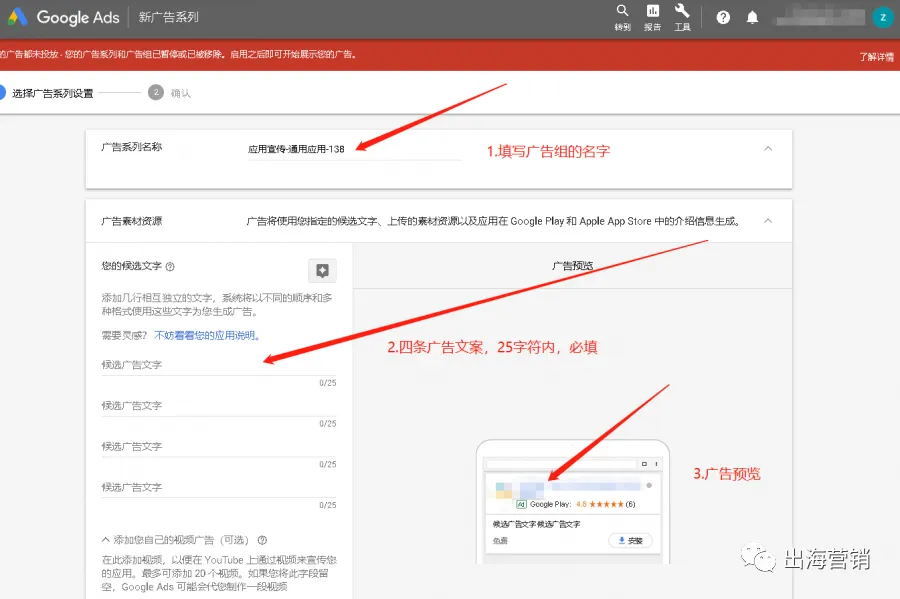Click the 安装 install button in preview
This screenshot has height=599, width=900.
(x=630, y=540)
